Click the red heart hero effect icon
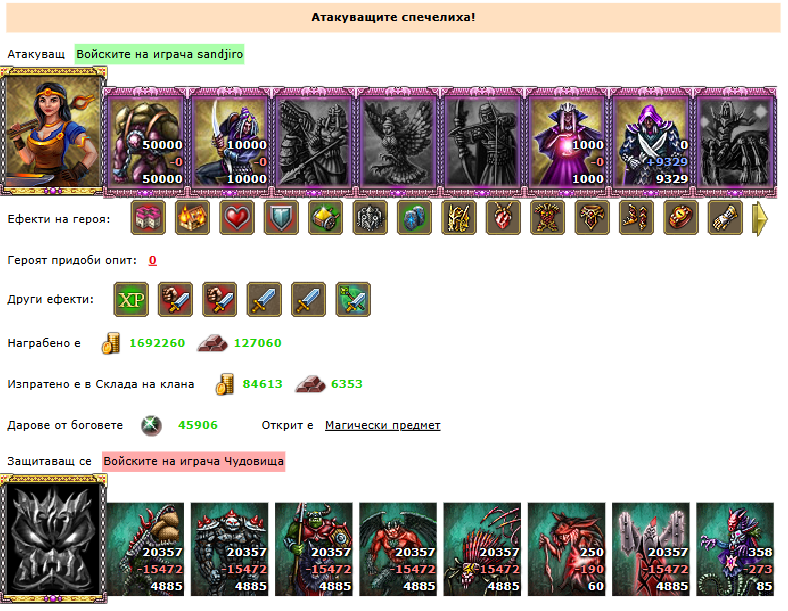The image size is (788, 611). [x=237, y=218]
